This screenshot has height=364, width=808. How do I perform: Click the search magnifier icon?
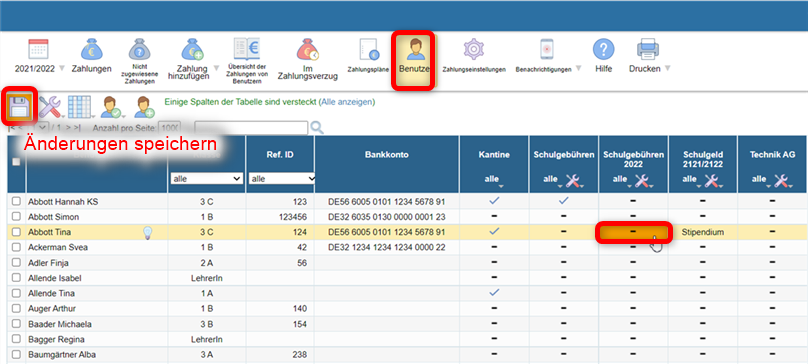point(317,127)
